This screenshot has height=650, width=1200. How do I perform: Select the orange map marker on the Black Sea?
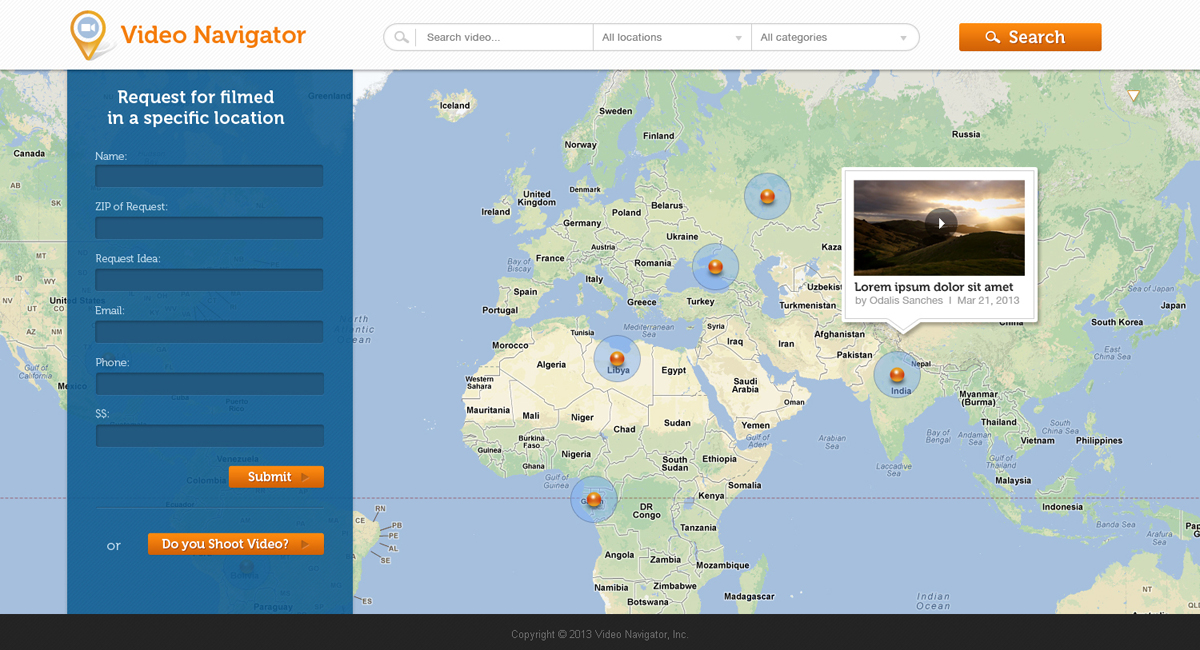tap(715, 267)
